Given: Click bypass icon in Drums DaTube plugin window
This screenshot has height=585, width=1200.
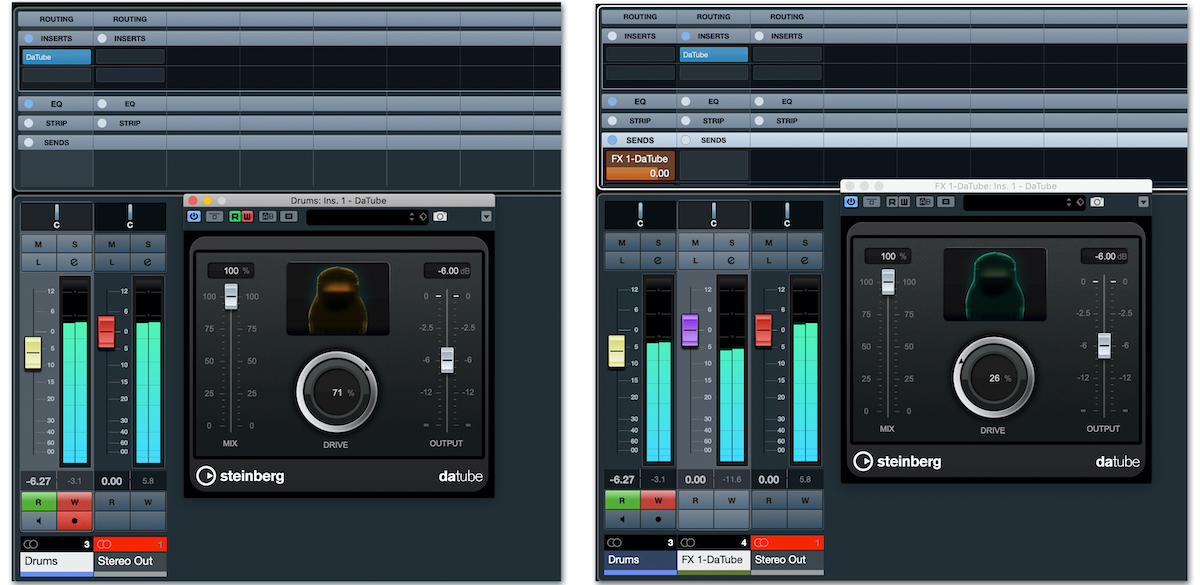Looking at the screenshot, I should pyautogui.click(x=216, y=216).
